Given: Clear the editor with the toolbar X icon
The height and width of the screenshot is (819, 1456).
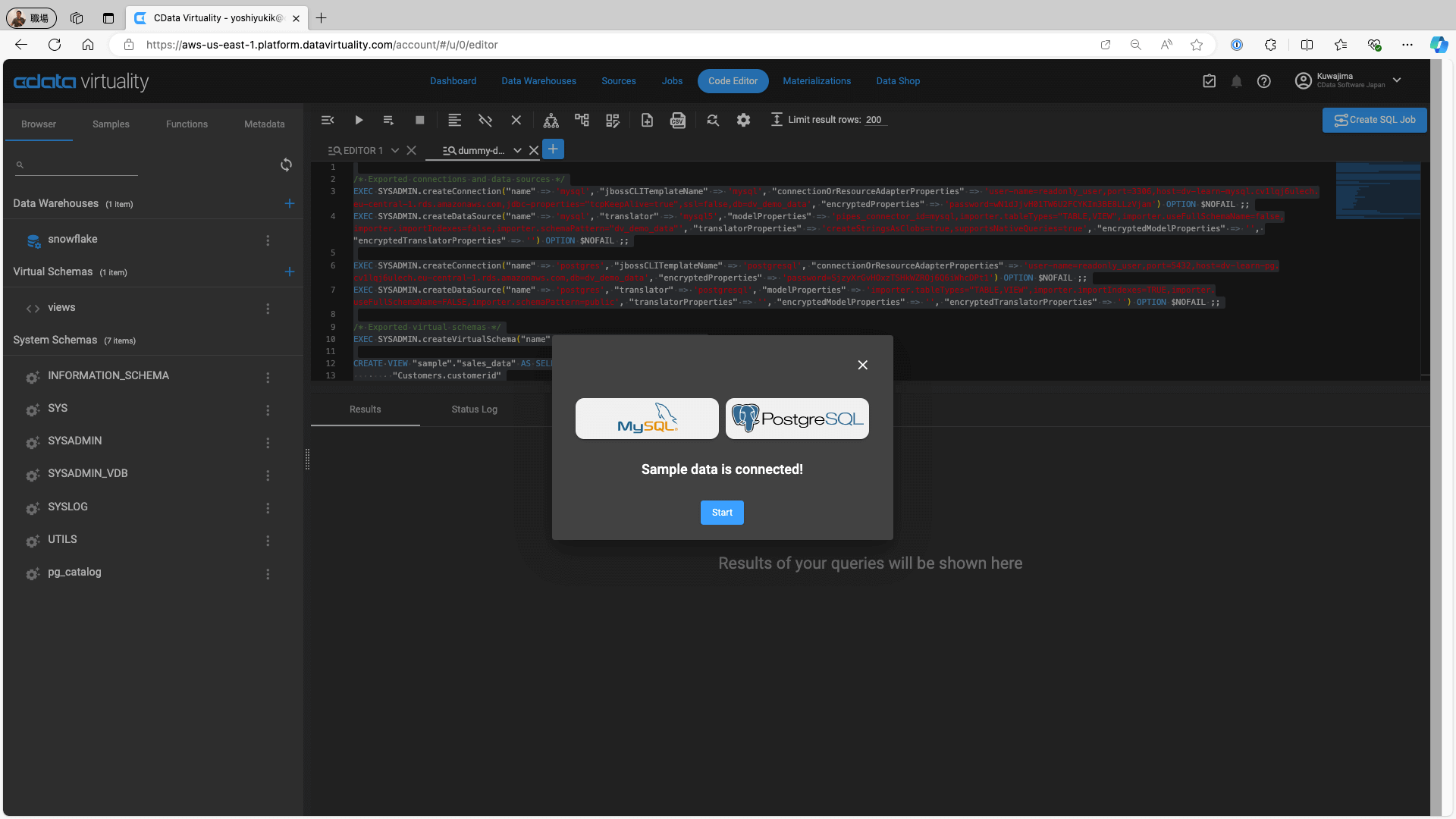Looking at the screenshot, I should point(516,120).
